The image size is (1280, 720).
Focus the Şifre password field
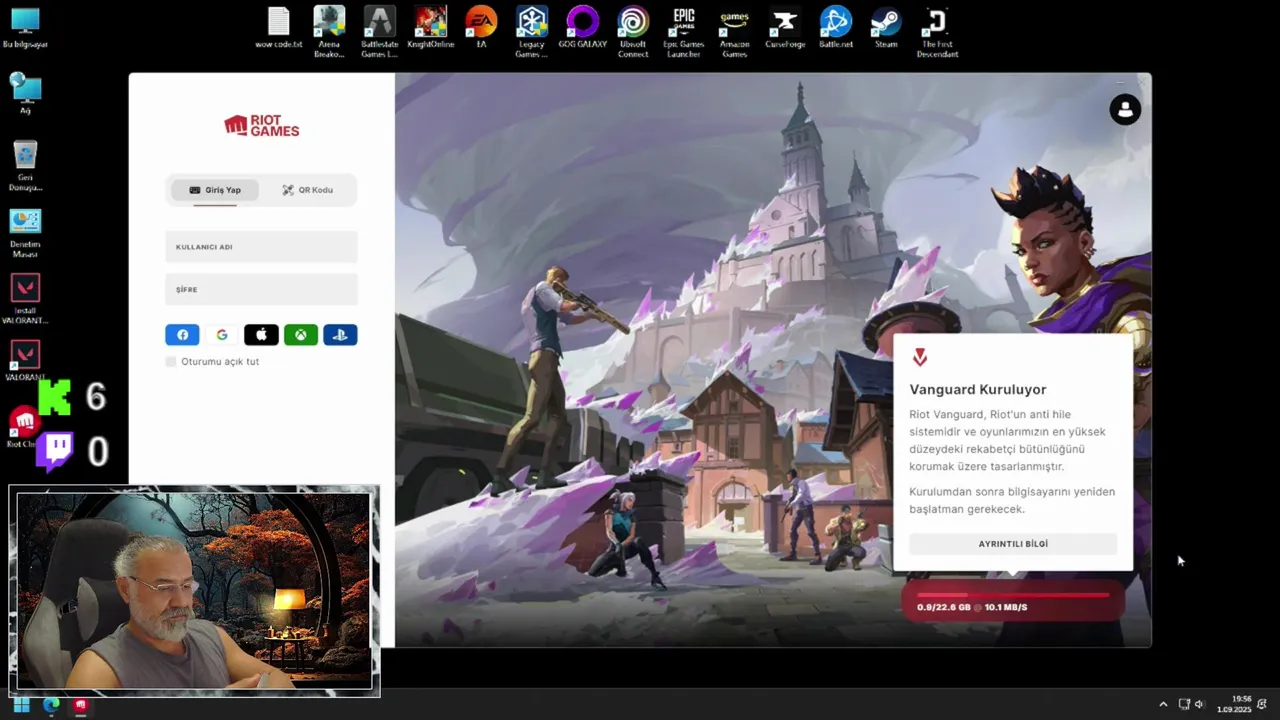point(261,289)
